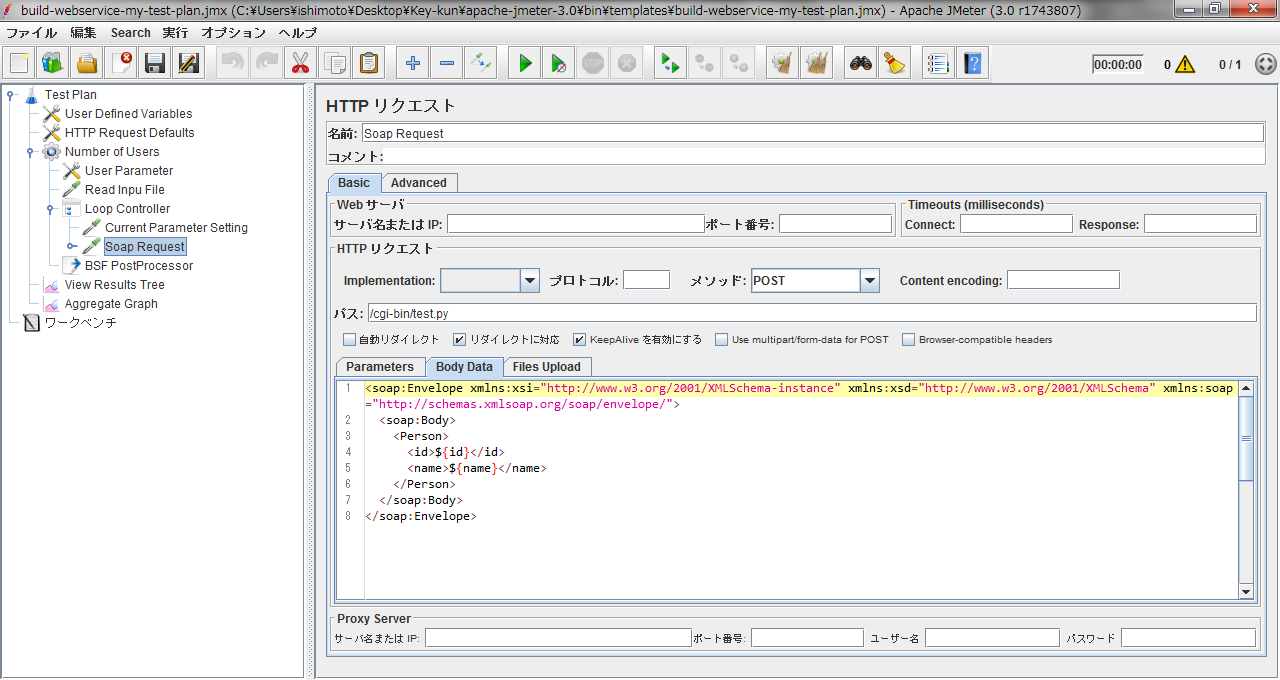Copy the selected element using toolbar

click(x=334, y=64)
